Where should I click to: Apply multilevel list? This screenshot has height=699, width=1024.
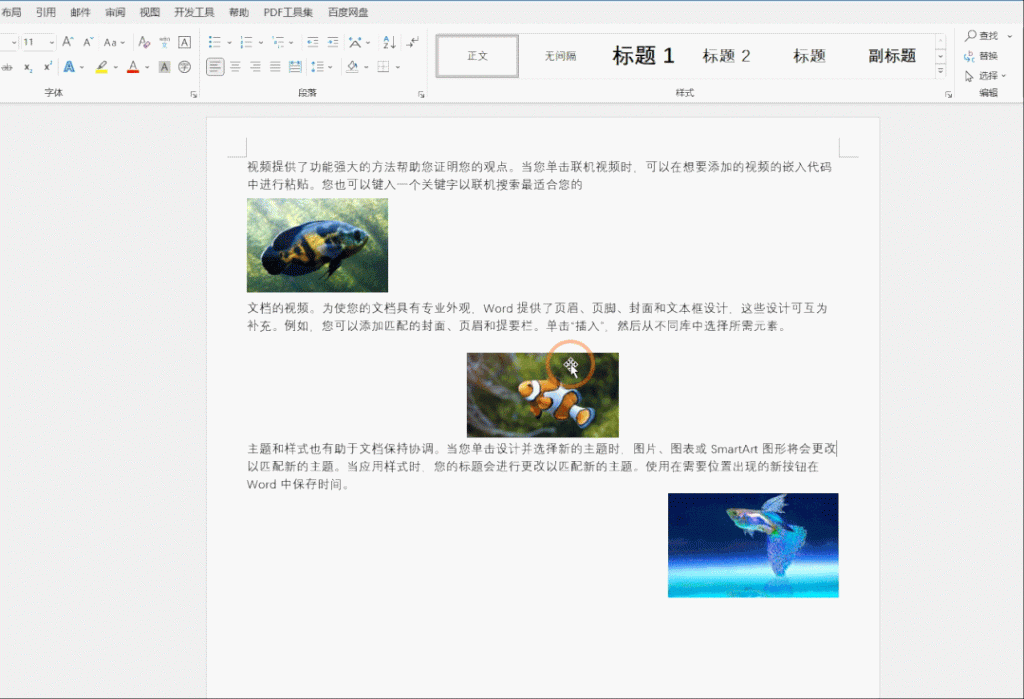click(x=278, y=42)
